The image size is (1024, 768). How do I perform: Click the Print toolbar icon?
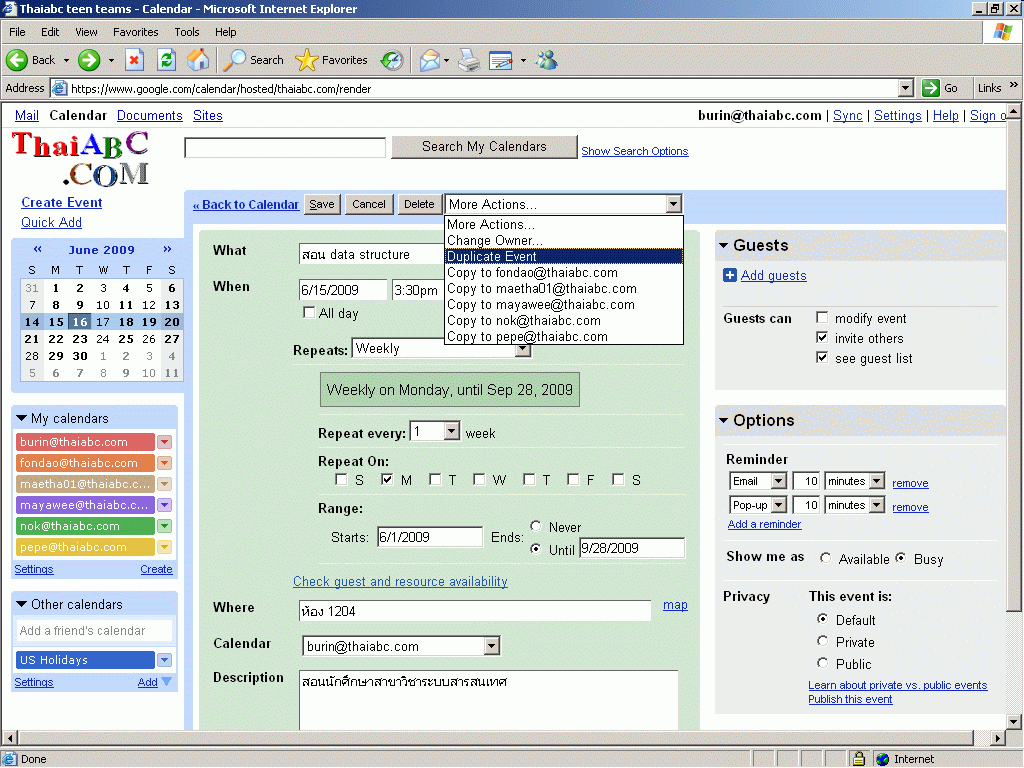(469, 60)
